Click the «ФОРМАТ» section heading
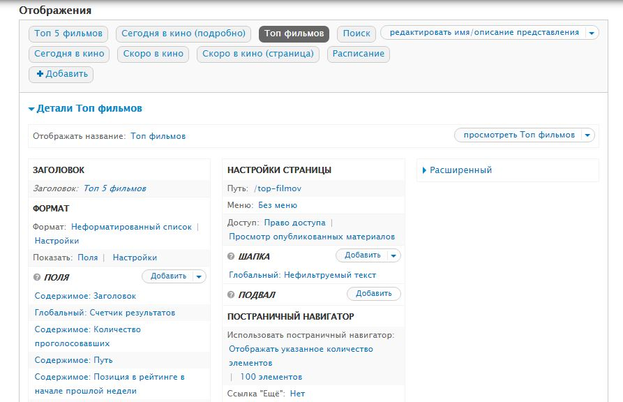 click(x=51, y=209)
